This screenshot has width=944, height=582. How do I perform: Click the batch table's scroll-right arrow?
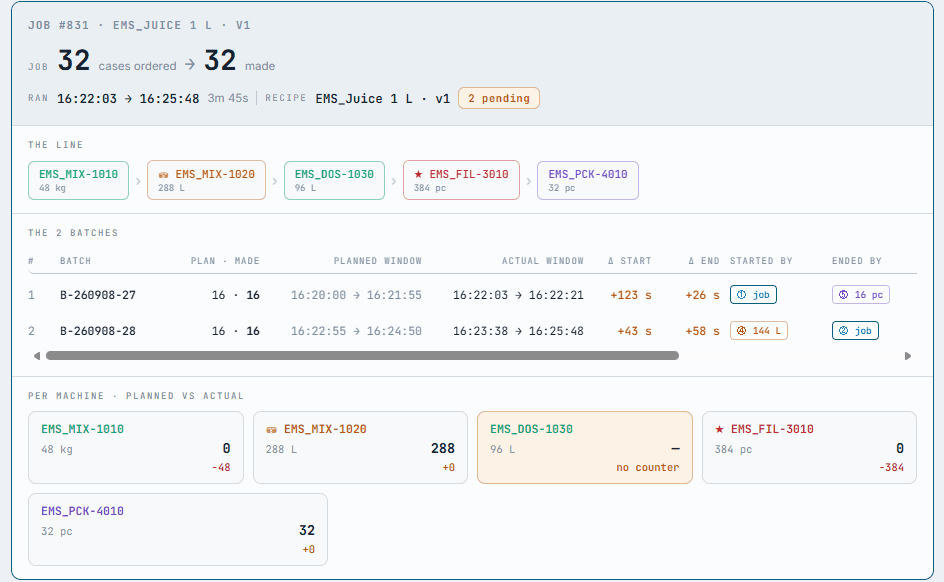[908, 356]
